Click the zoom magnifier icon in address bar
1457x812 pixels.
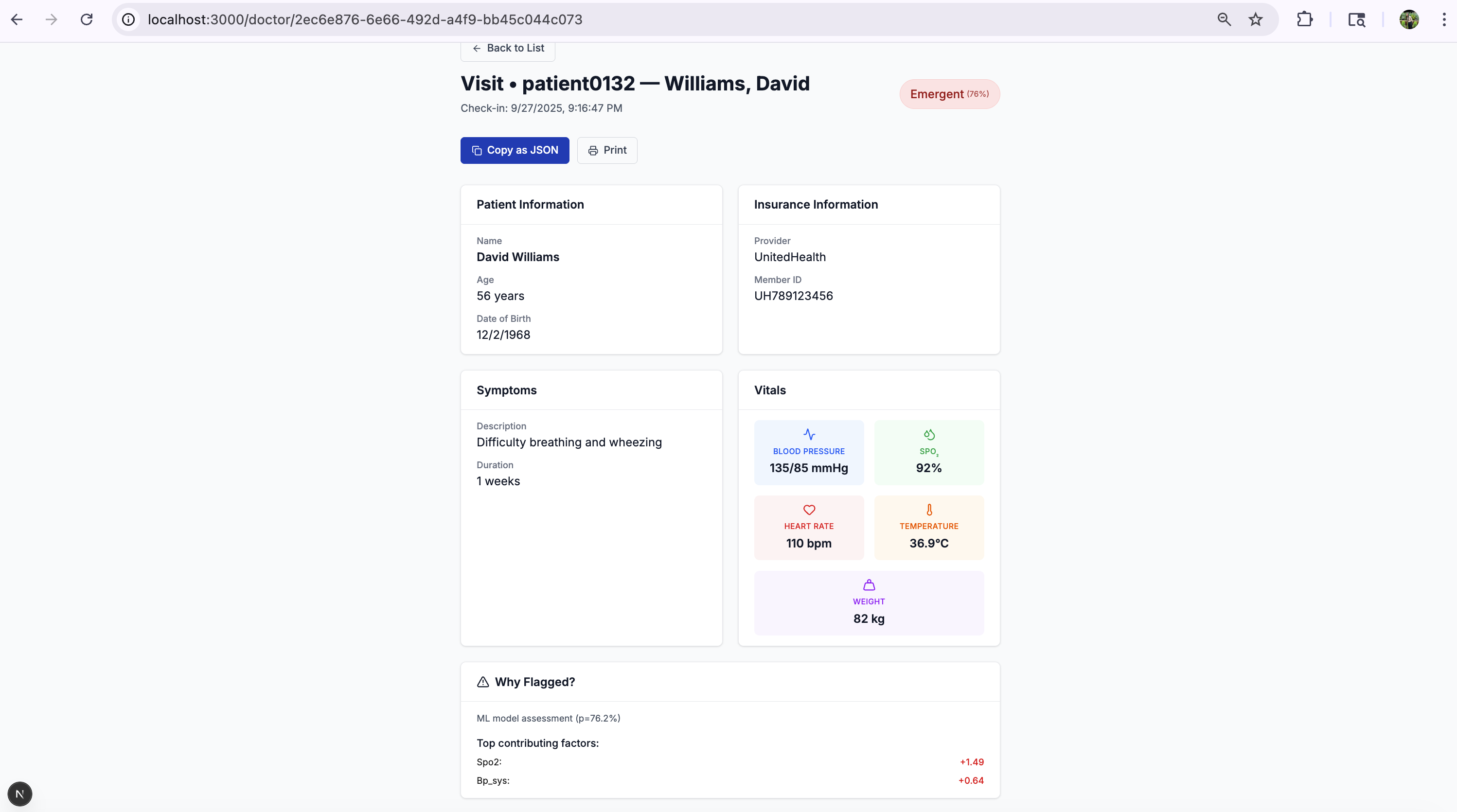pyautogui.click(x=1224, y=20)
